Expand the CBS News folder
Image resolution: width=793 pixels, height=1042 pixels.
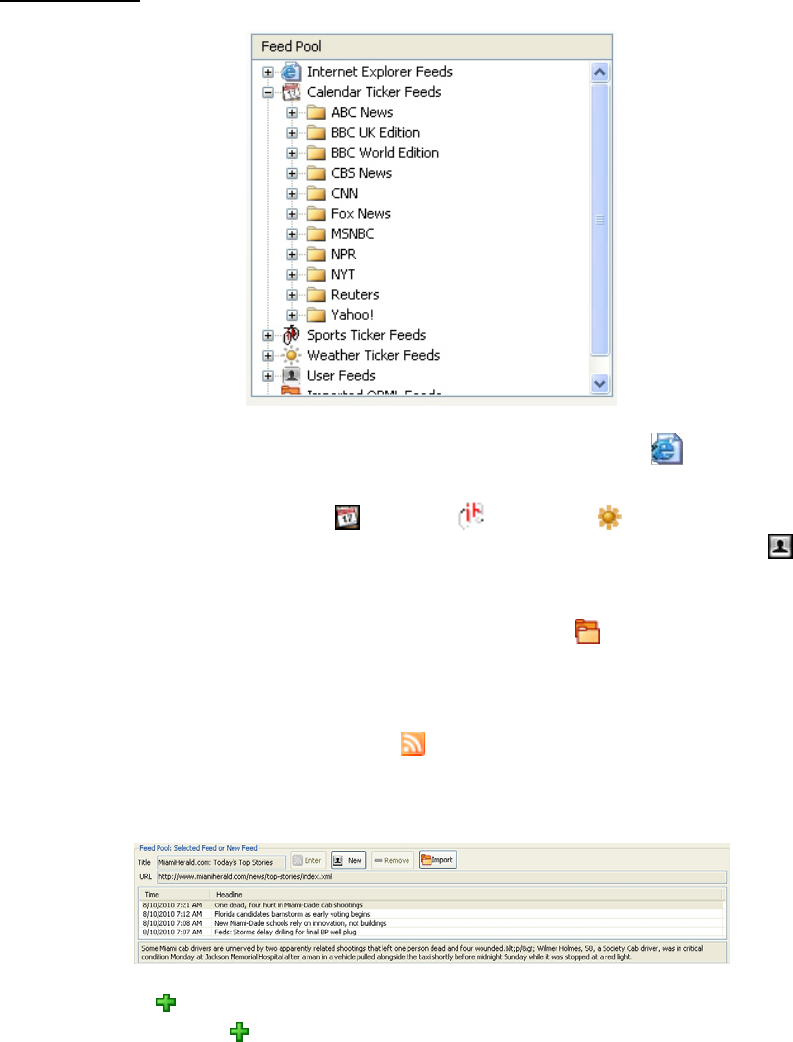292,173
